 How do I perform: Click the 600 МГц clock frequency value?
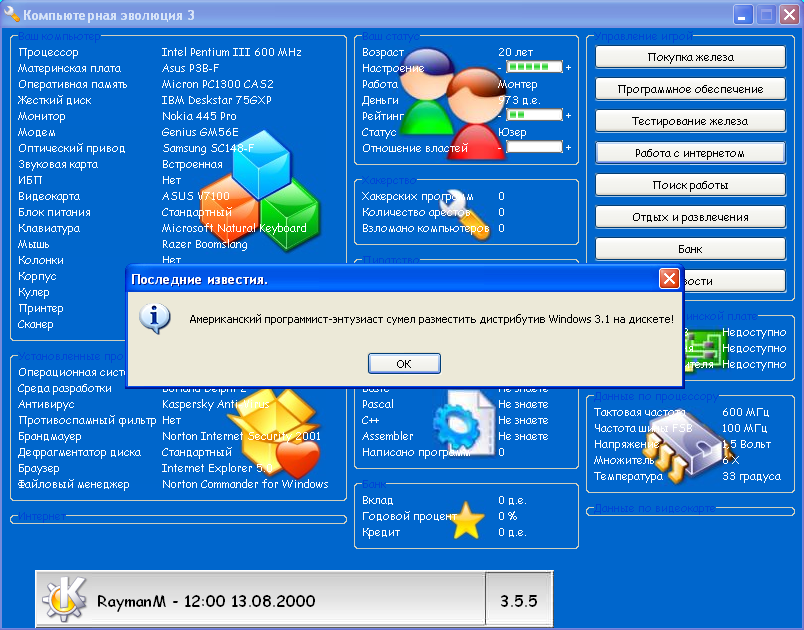[x=746, y=412]
